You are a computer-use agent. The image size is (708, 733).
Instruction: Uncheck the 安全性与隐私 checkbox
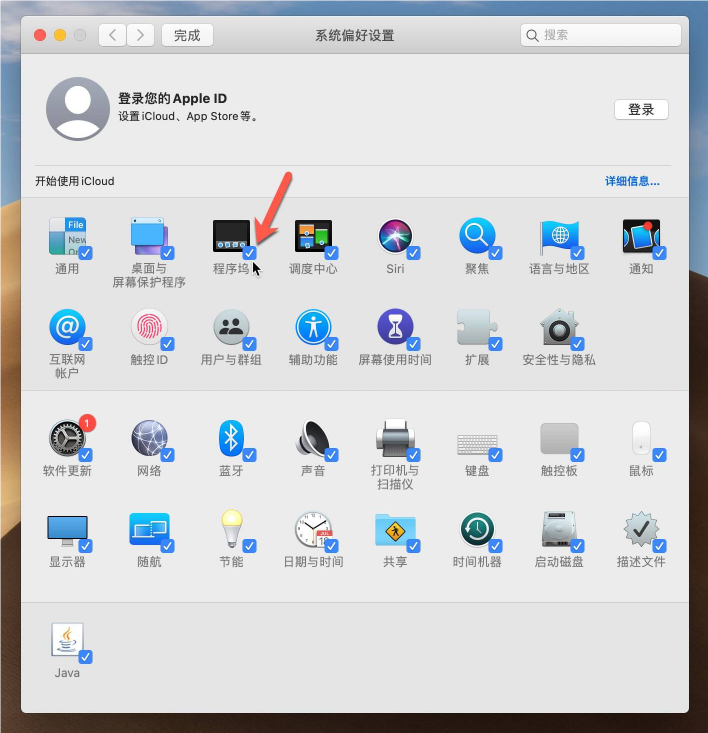pos(578,344)
